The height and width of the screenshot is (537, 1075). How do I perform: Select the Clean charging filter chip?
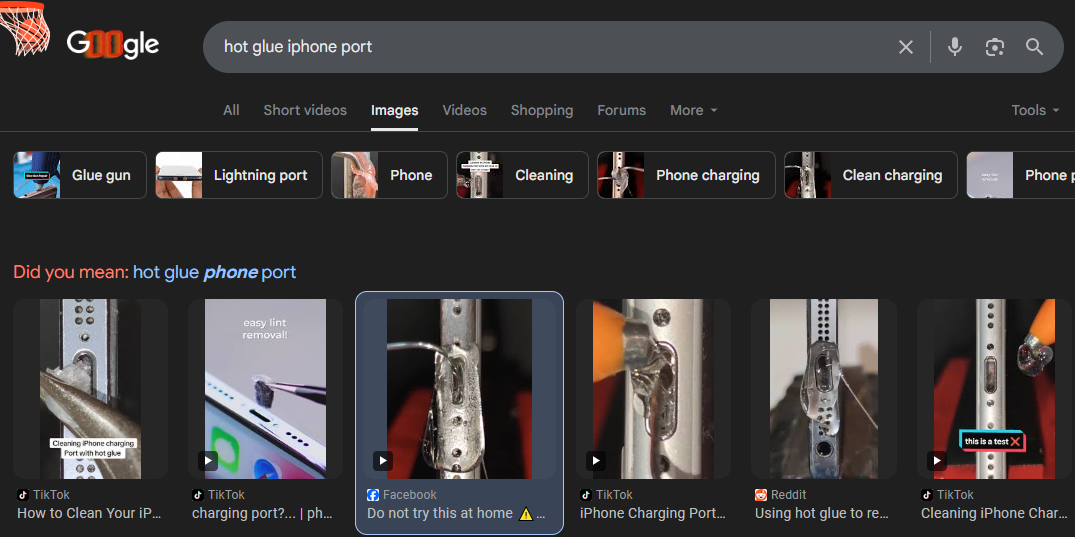[871, 175]
